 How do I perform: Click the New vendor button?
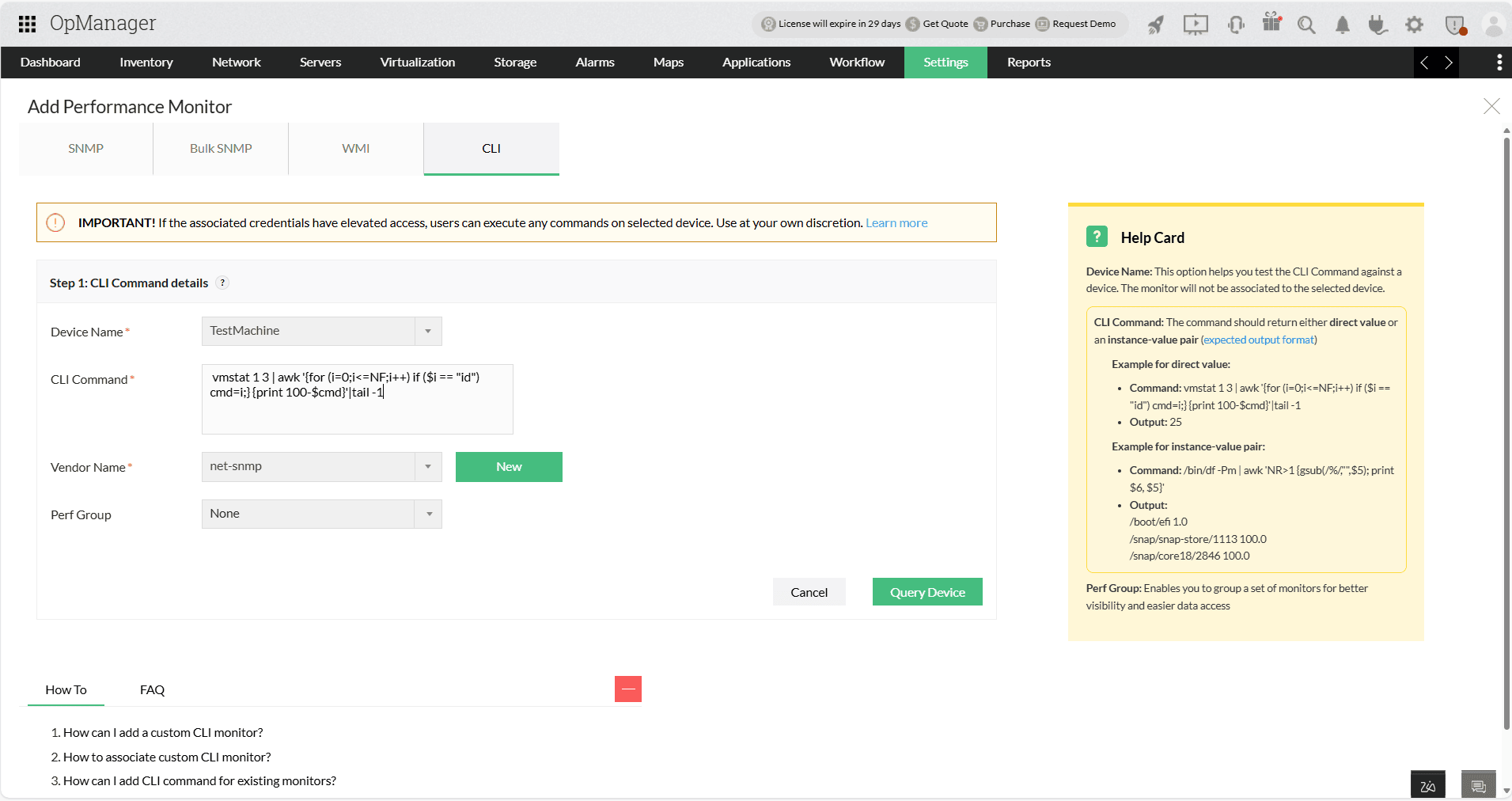pos(508,466)
